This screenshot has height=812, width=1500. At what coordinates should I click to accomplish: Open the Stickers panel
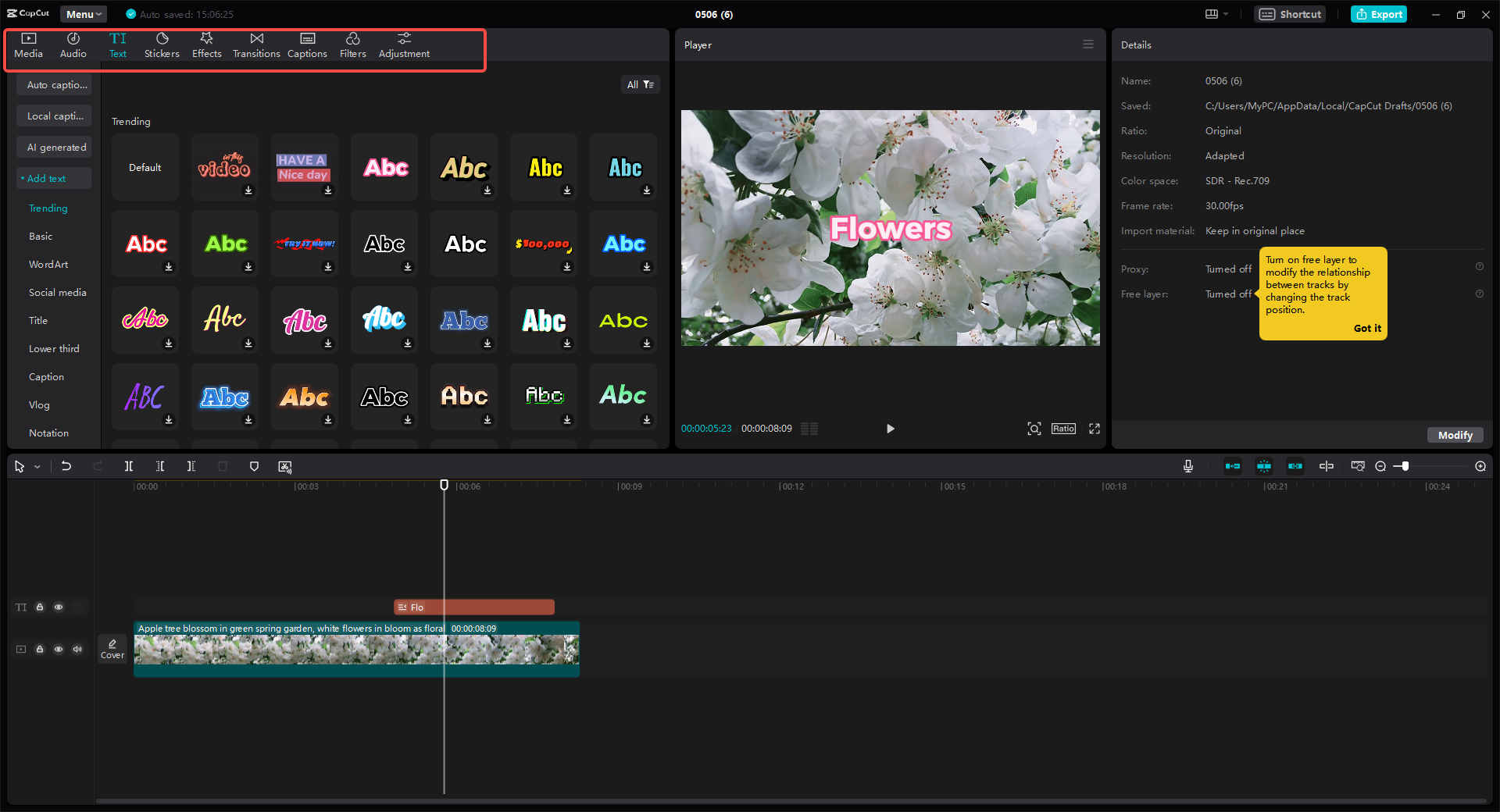(x=162, y=45)
